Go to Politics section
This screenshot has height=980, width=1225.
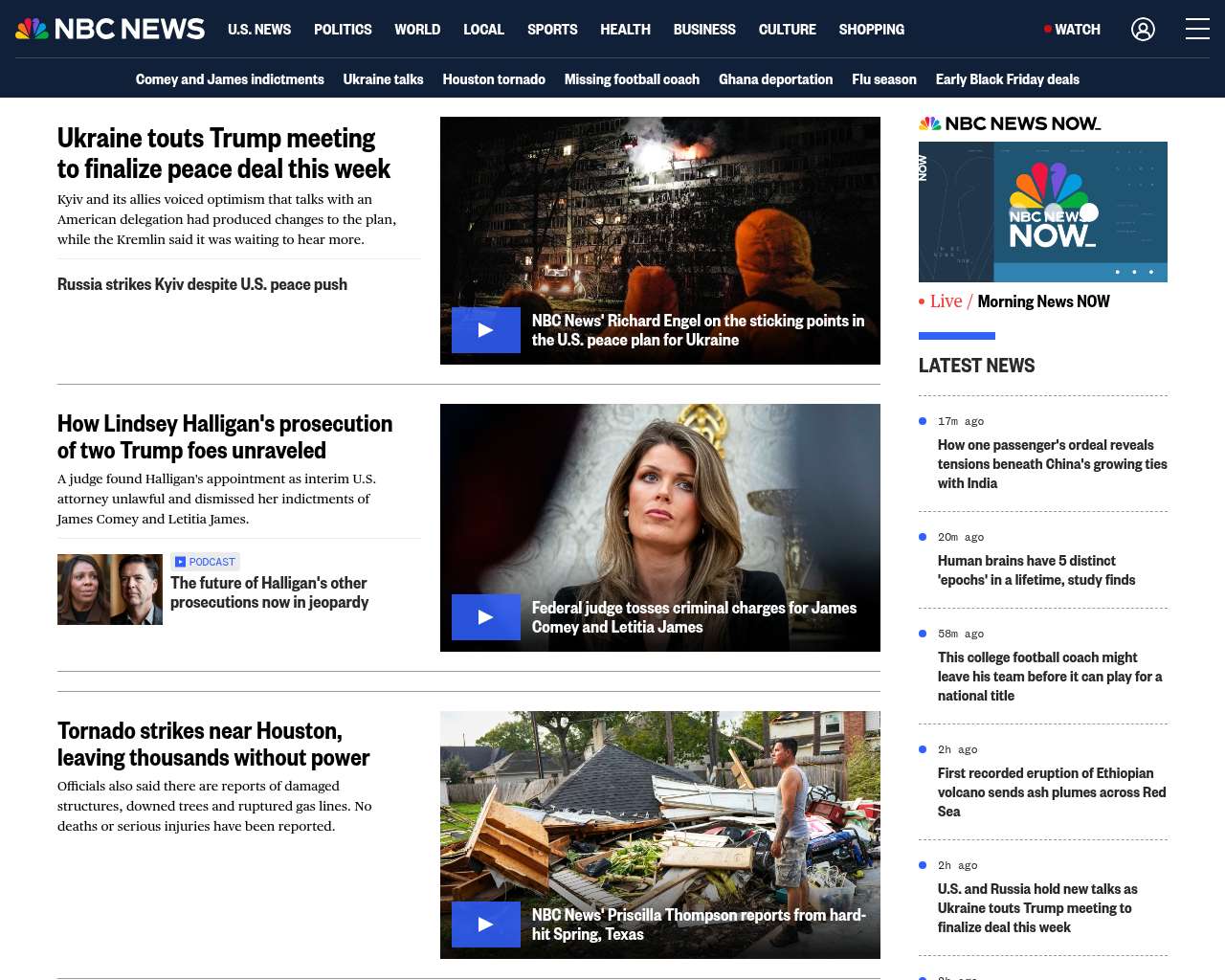click(343, 30)
